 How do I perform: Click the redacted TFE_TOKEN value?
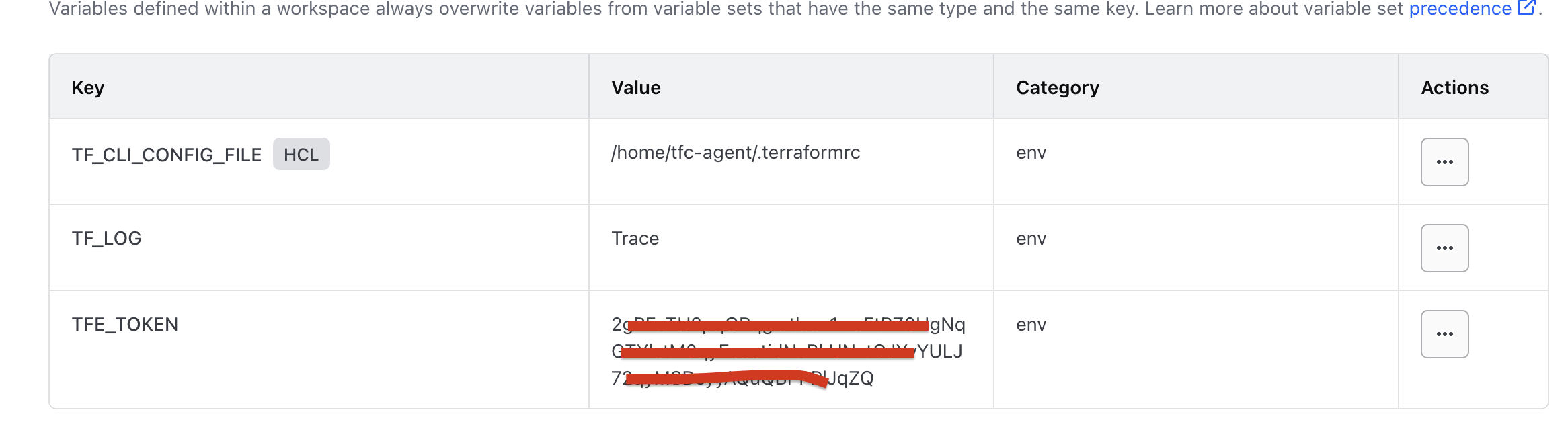point(787,352)
